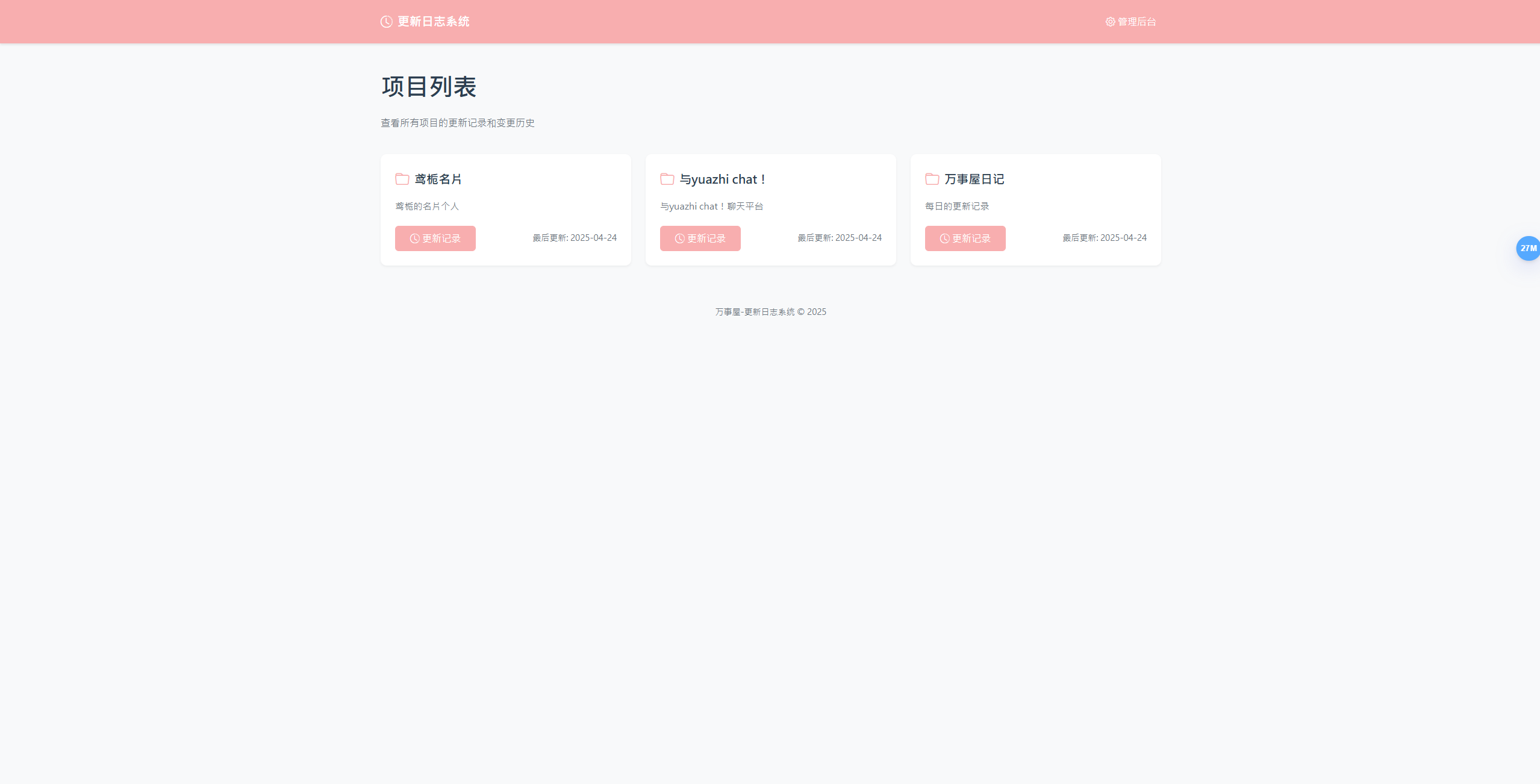Click the clock logo icon in header
This screenshot has width=1540, height=784.
387,22
